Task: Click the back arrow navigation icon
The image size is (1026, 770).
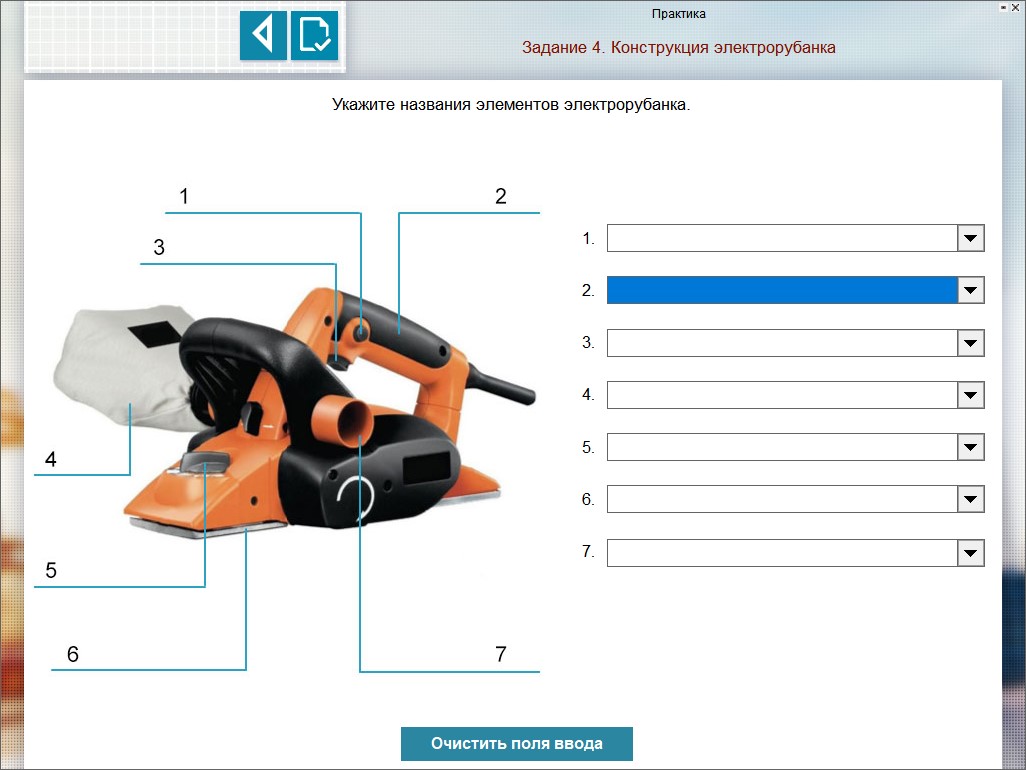Action: coord(263,36)
